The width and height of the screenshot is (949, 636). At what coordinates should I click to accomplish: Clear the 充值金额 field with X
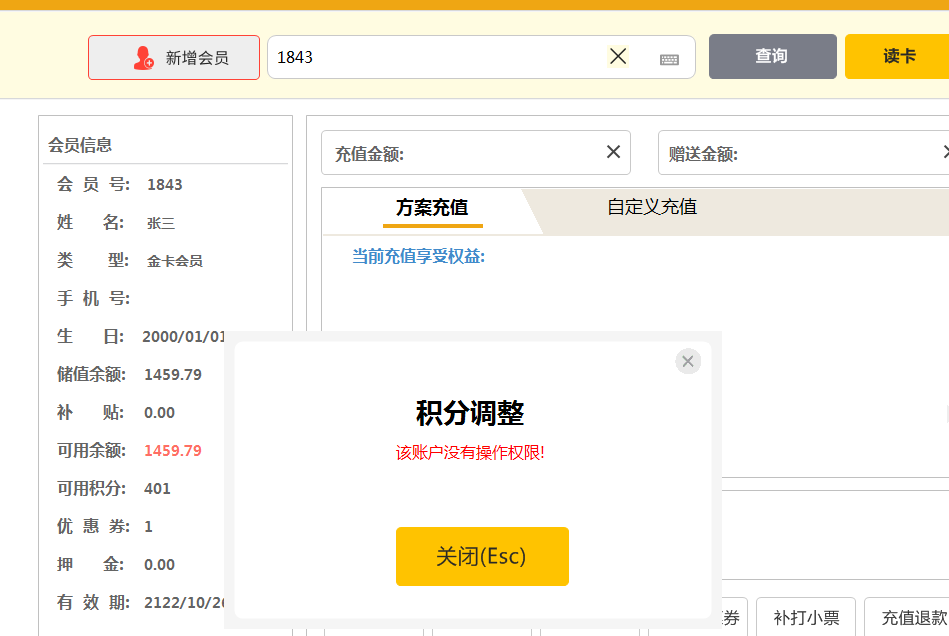(613, 152)
